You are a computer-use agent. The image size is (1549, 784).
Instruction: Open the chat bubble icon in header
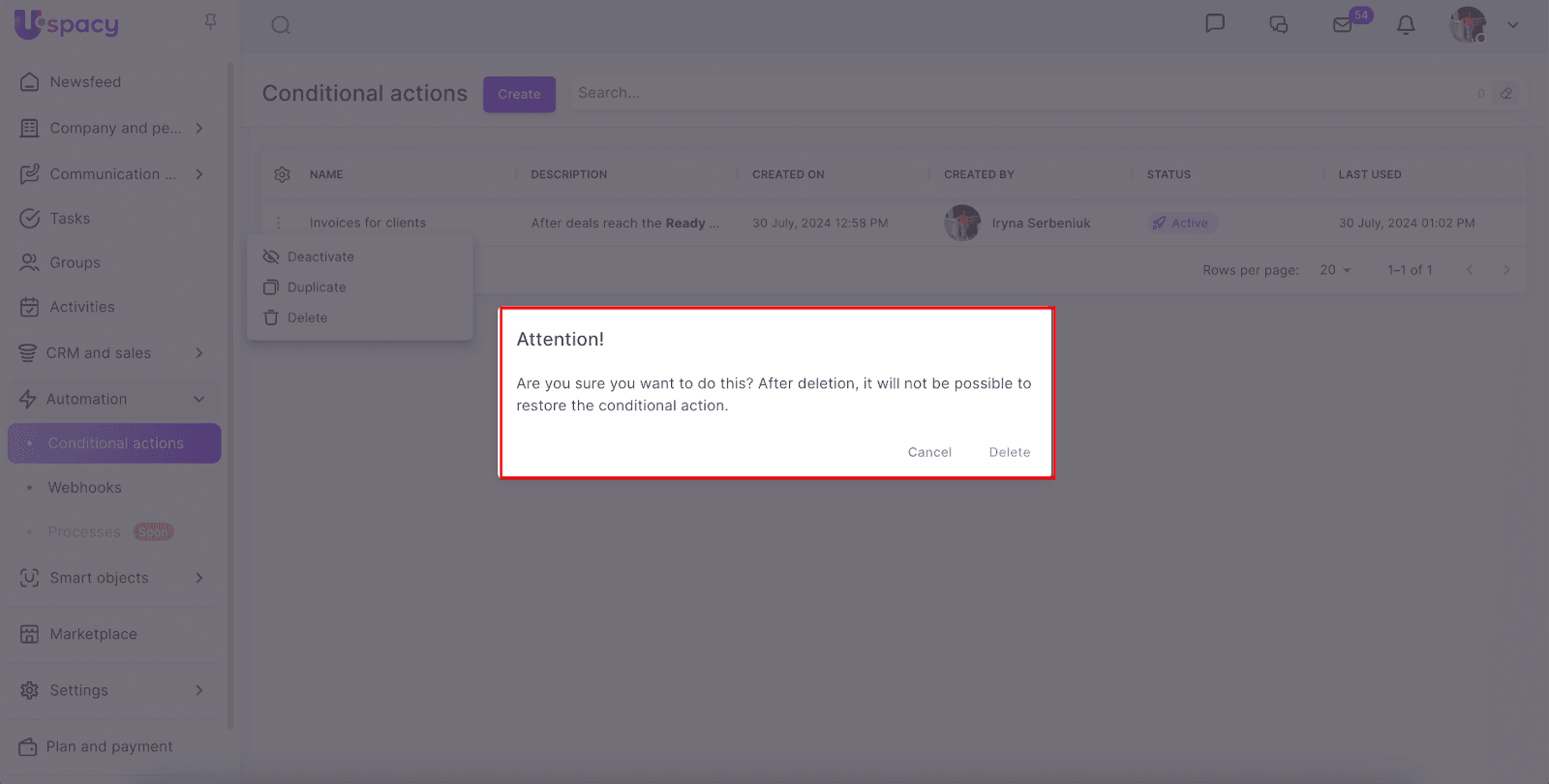pos(1215,24)
